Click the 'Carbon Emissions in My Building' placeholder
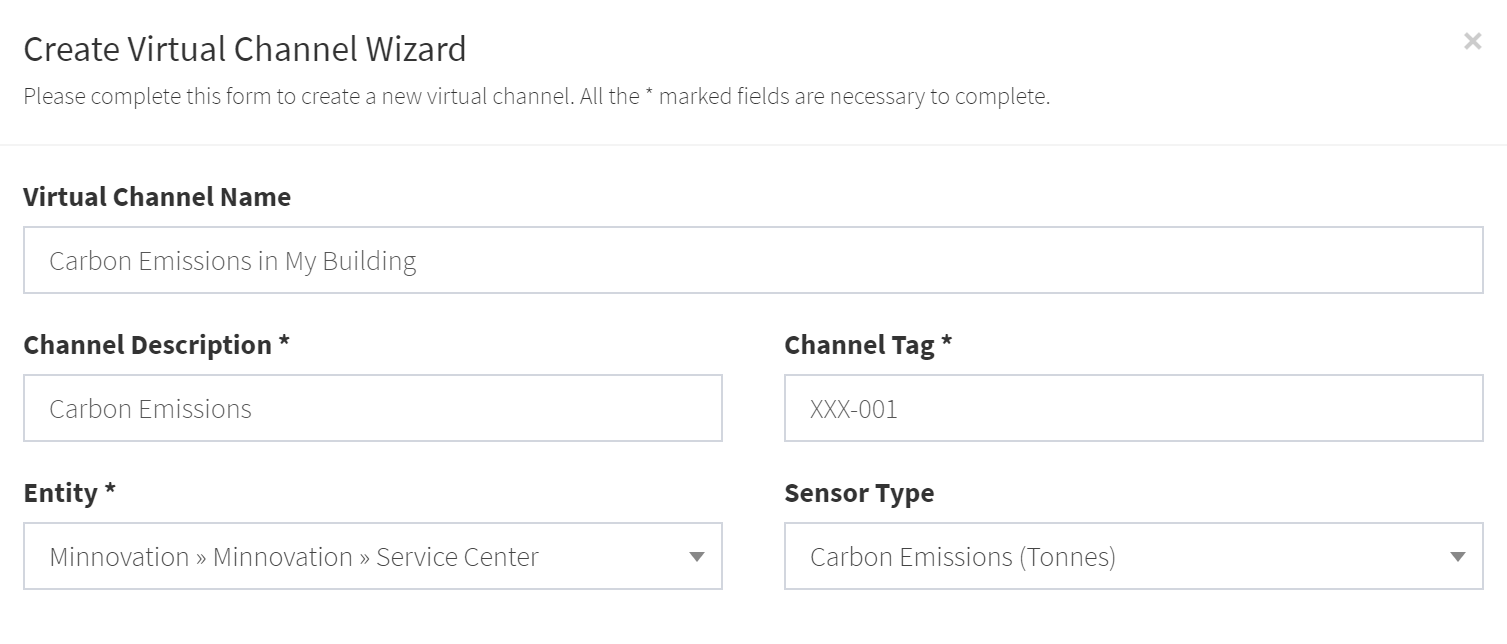Screen dimensions: 1507x644 [233, 261]
